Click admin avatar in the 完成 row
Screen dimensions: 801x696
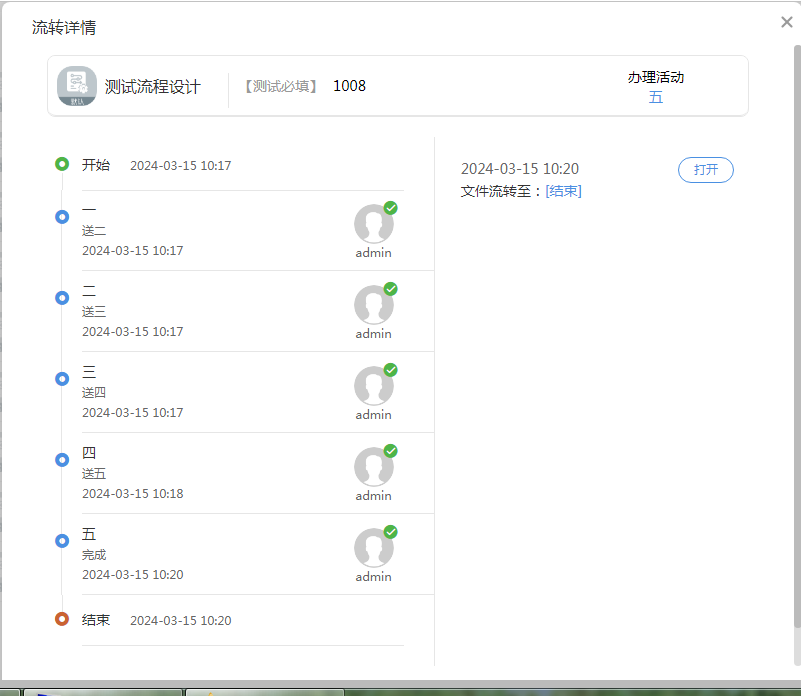point(373,548)
